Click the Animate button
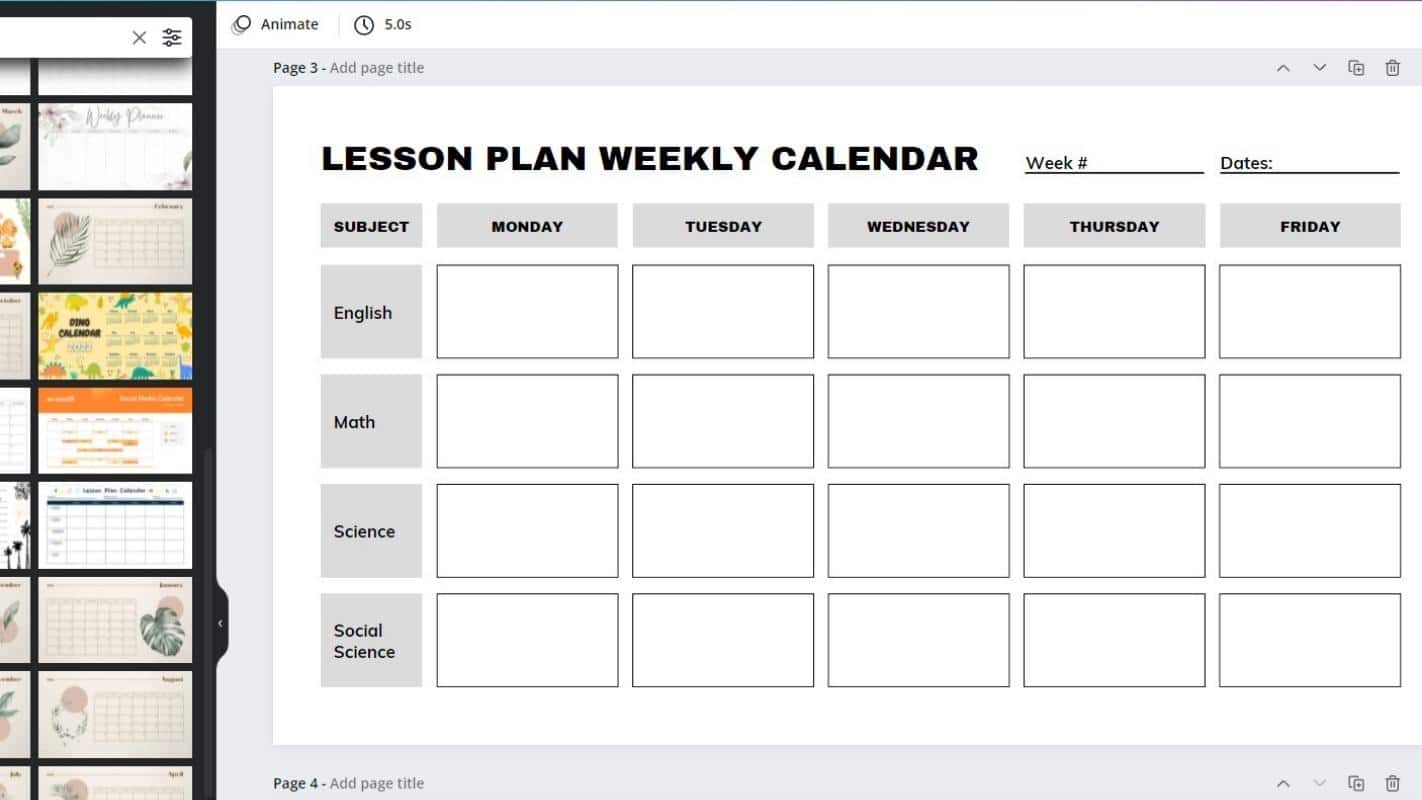 275,24
